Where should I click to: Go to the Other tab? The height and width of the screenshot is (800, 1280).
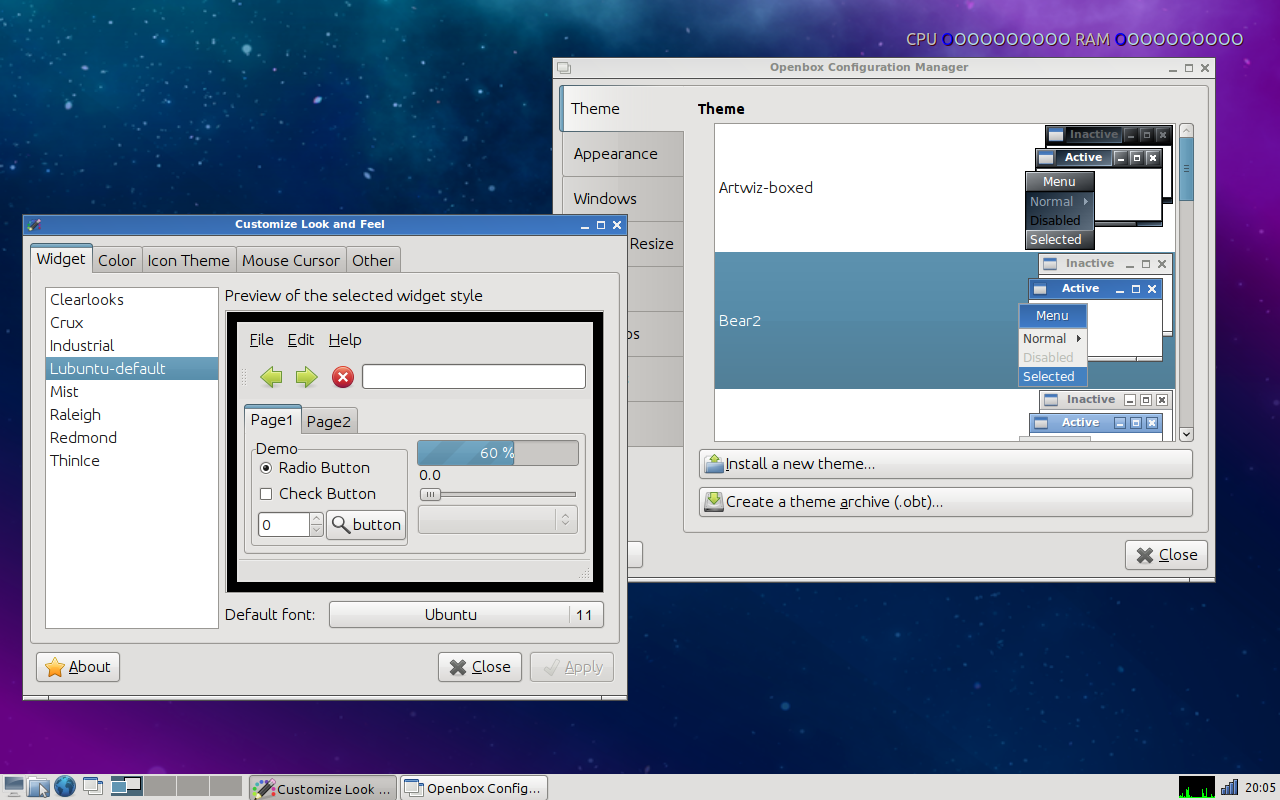tap(373, 260)
